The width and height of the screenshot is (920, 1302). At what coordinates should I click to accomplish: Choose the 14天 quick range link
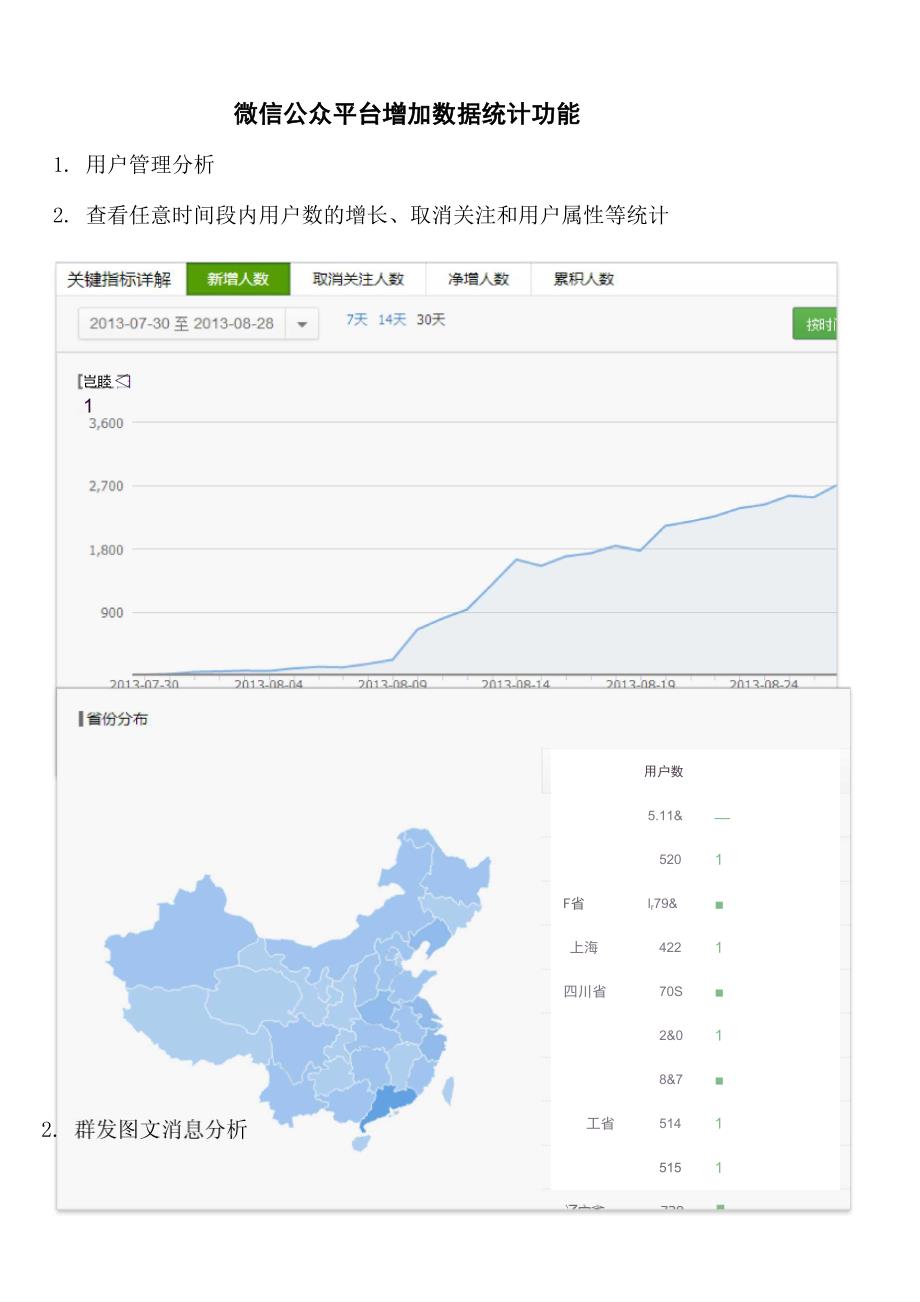392,320
